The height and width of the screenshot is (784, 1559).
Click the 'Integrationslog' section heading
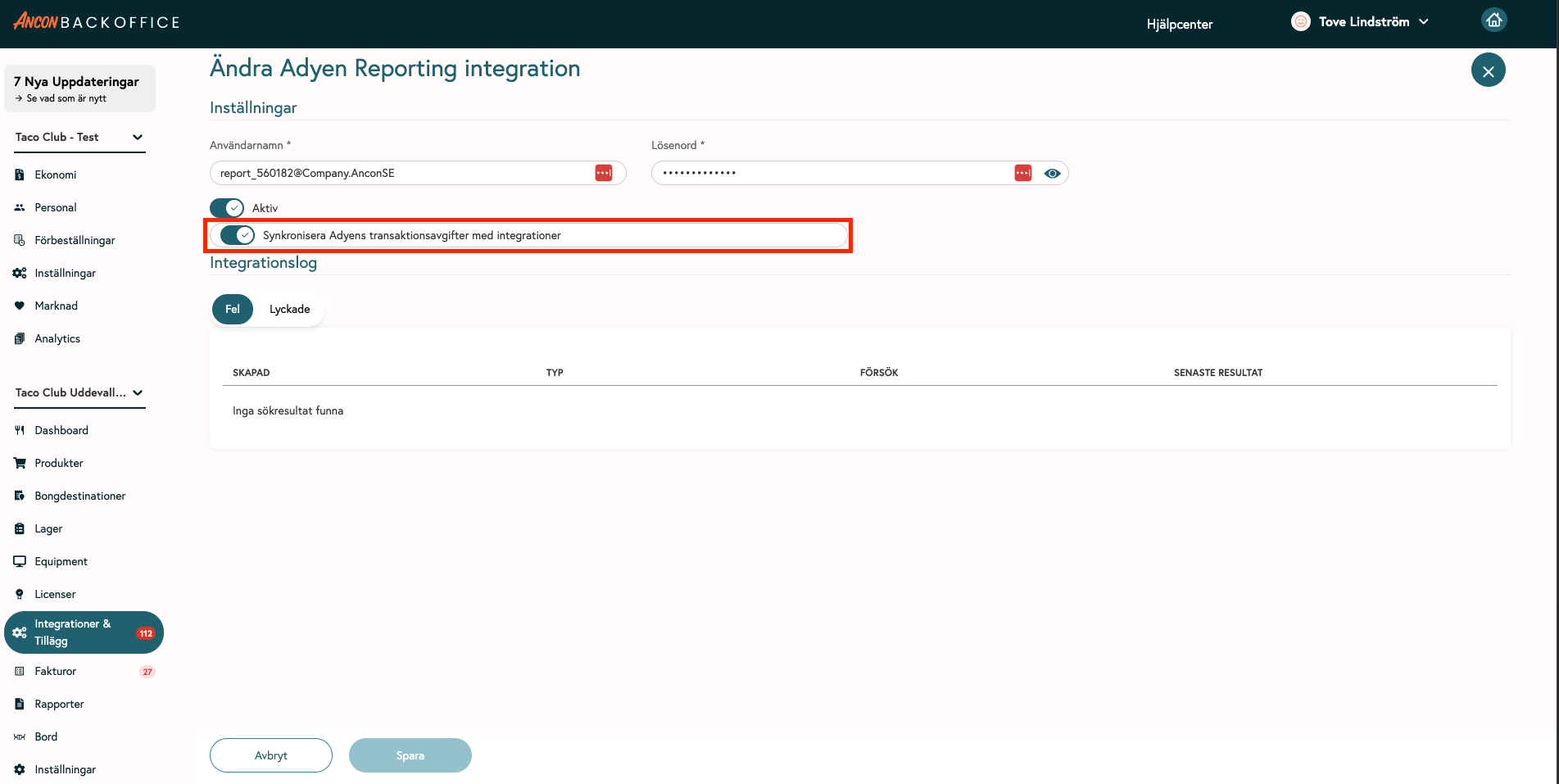coord(264,263)
